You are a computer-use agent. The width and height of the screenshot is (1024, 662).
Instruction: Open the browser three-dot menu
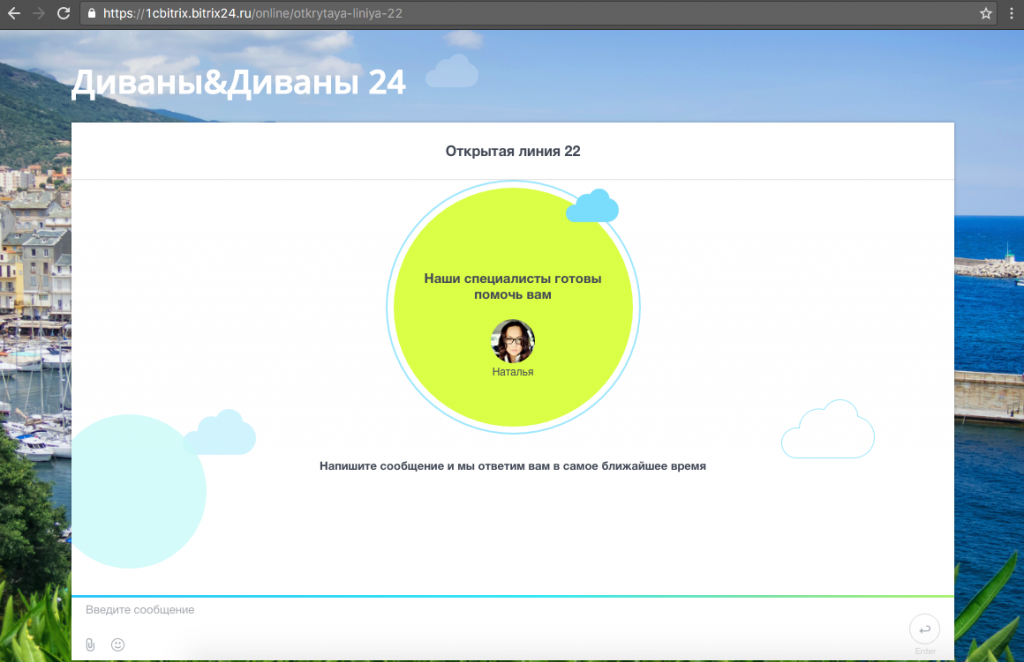(1012, 13)
